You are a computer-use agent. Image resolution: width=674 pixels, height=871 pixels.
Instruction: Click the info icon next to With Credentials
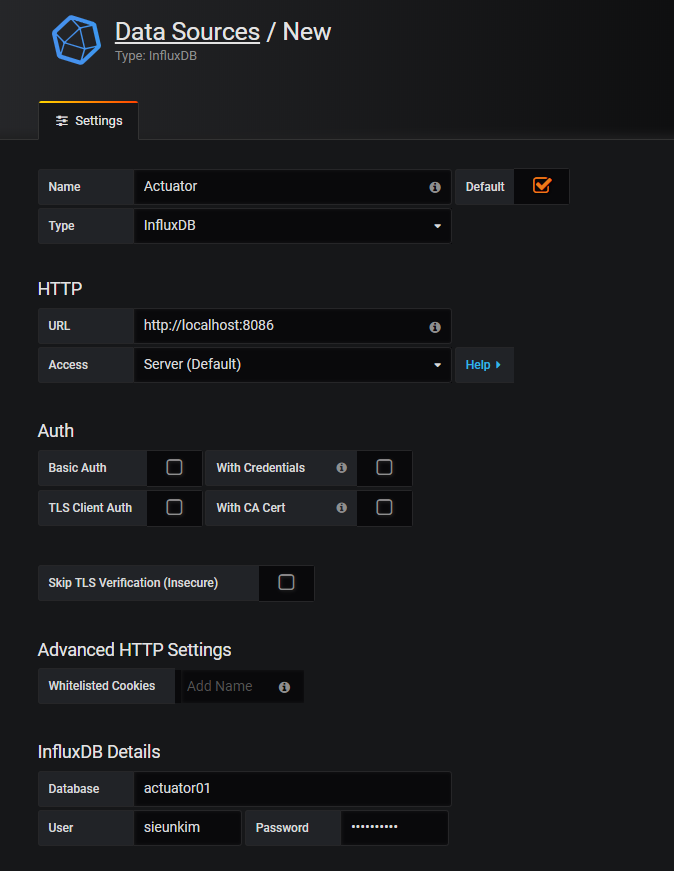(341, 468)
